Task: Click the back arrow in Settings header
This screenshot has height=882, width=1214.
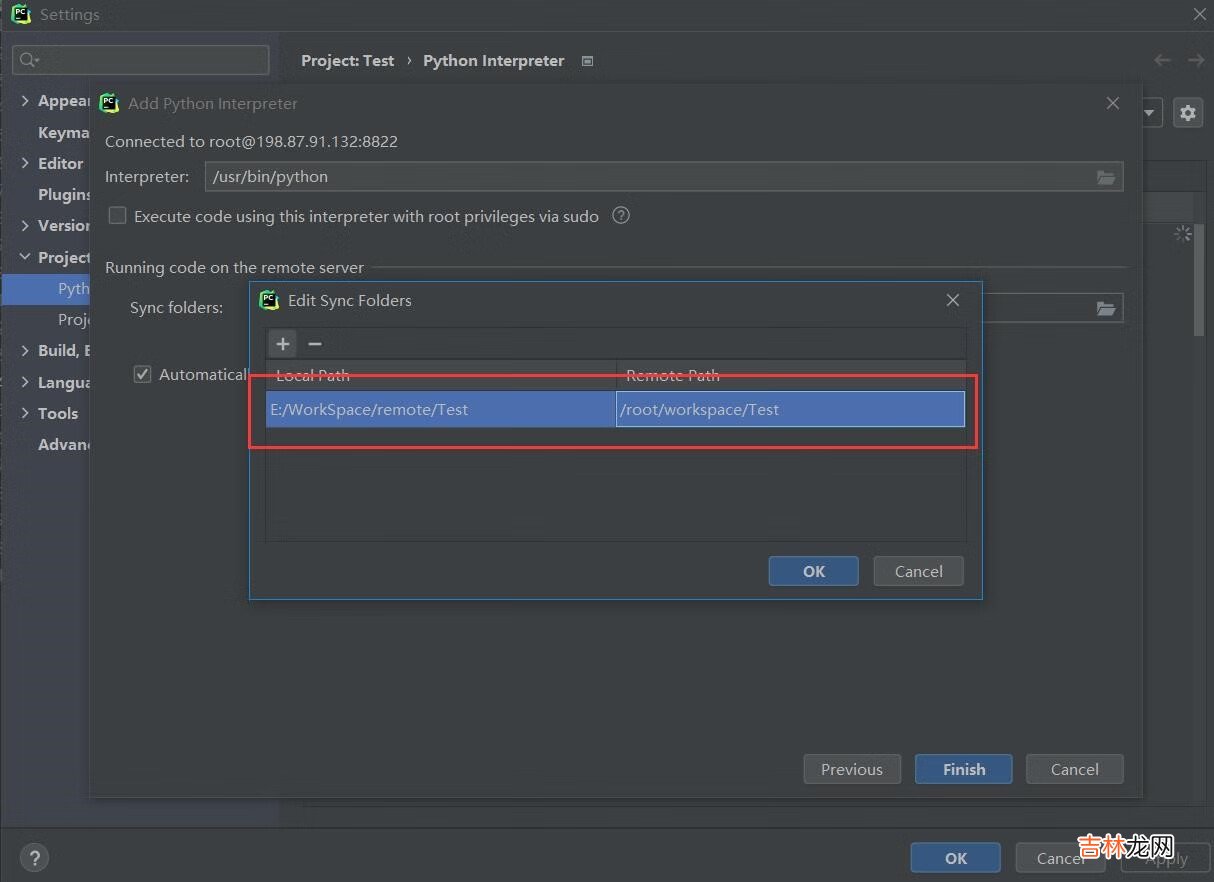Action: pos(1162,61)
